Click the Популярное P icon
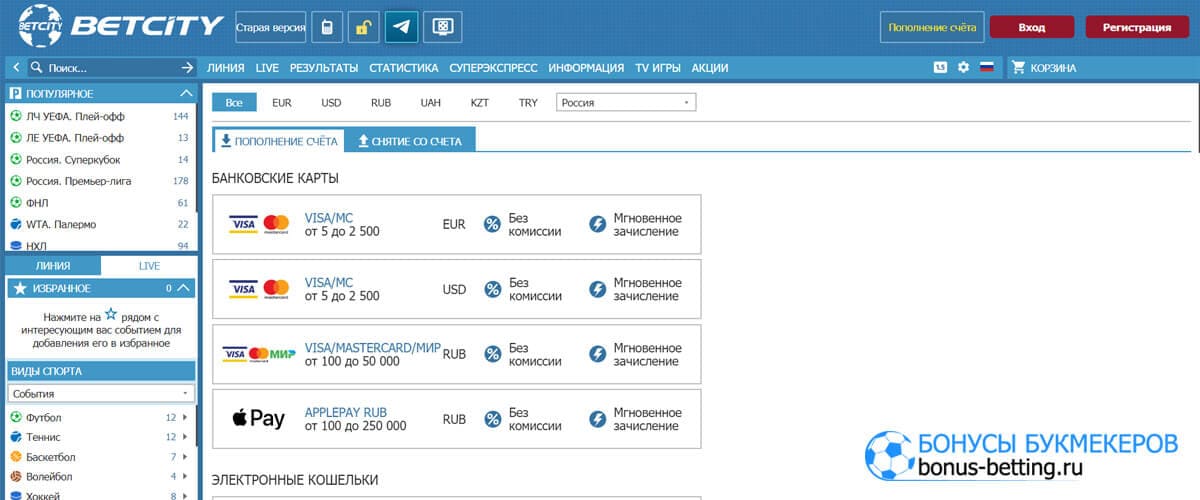Screen dimensions: 1200x500 pos(16,93)
